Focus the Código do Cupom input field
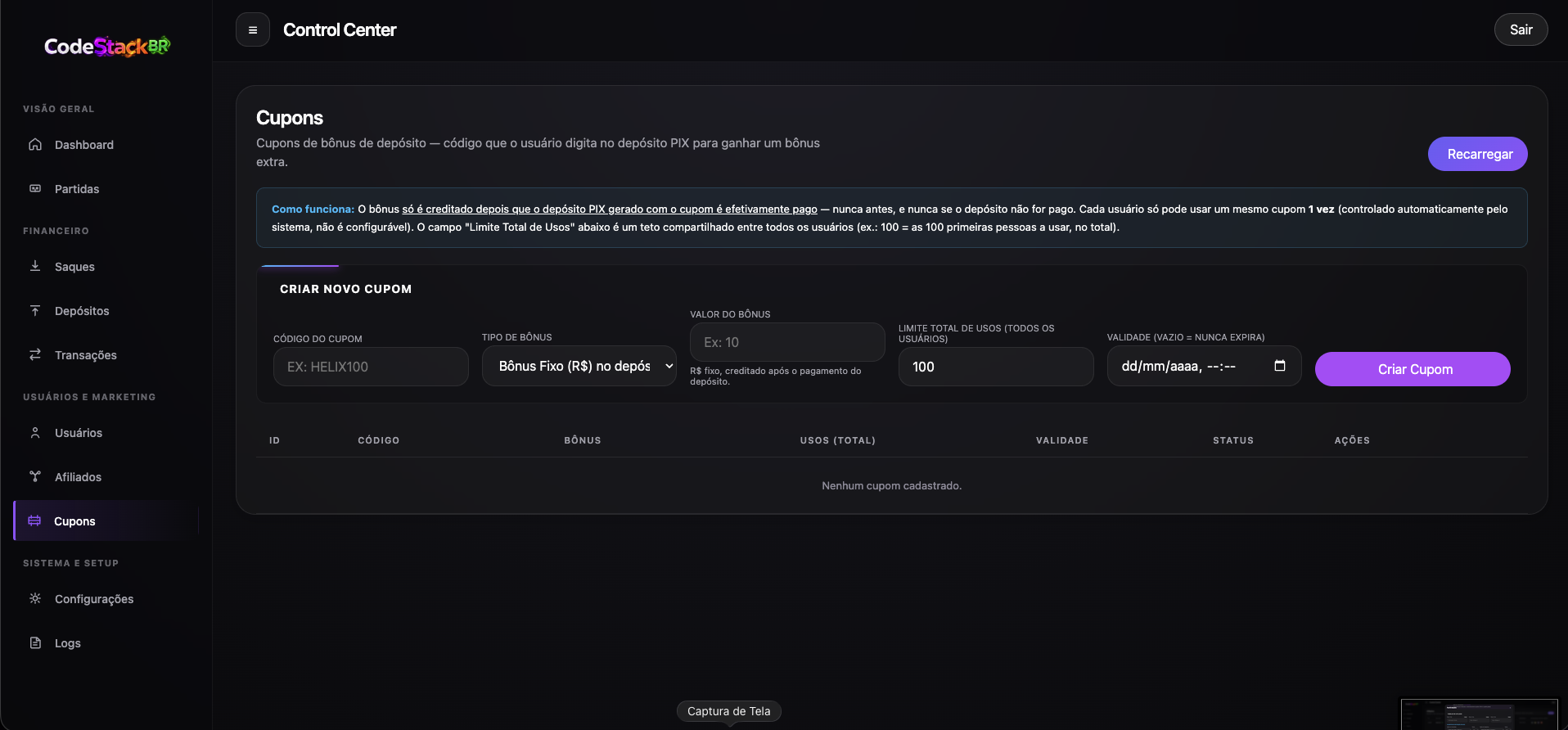The width and height of the screenshot is (1568, 730). click(x=371, y=367)
